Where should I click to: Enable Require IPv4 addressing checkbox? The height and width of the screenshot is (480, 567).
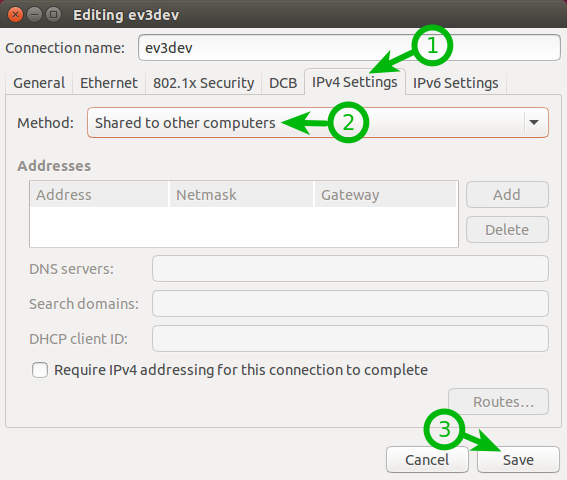pyautogui.click(x=40, y=370)
